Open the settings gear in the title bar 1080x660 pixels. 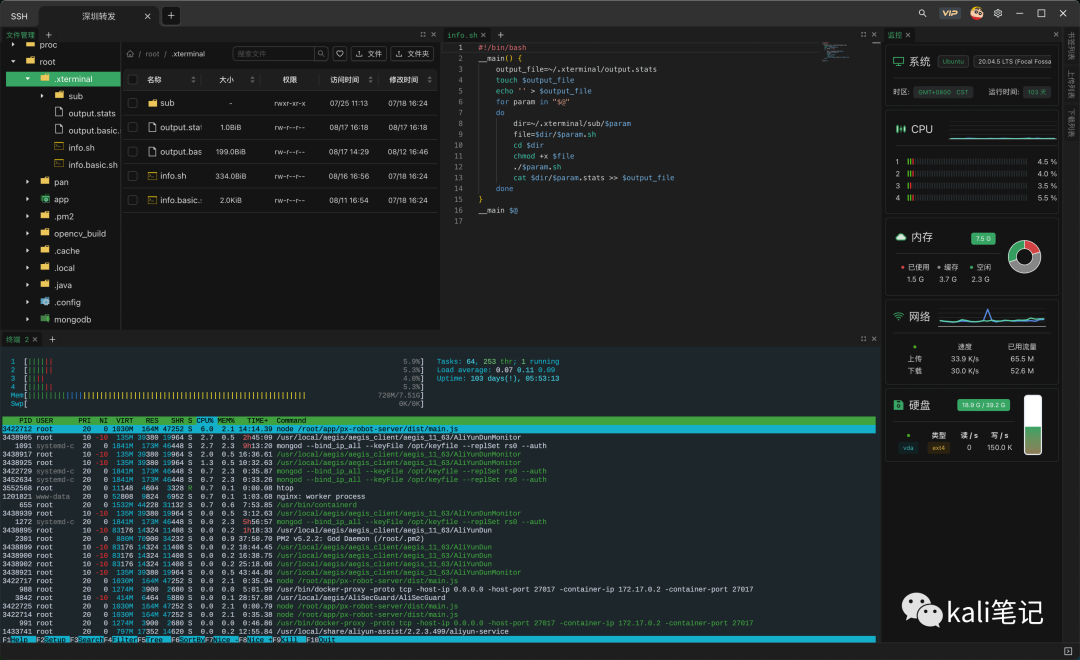pyautogui.click(x=997, y=14)
